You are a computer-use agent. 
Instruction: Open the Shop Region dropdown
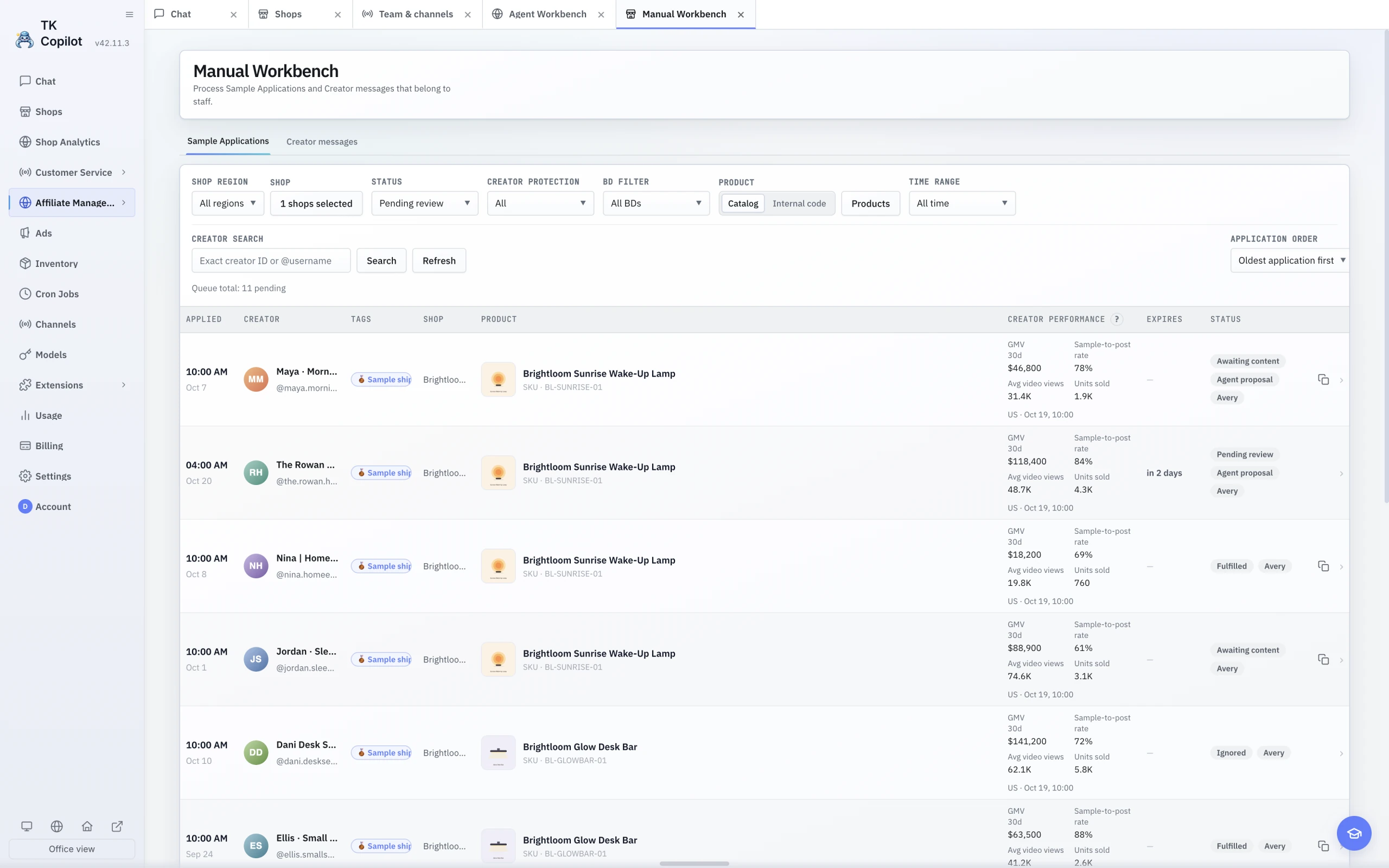[x=228, y=203]
